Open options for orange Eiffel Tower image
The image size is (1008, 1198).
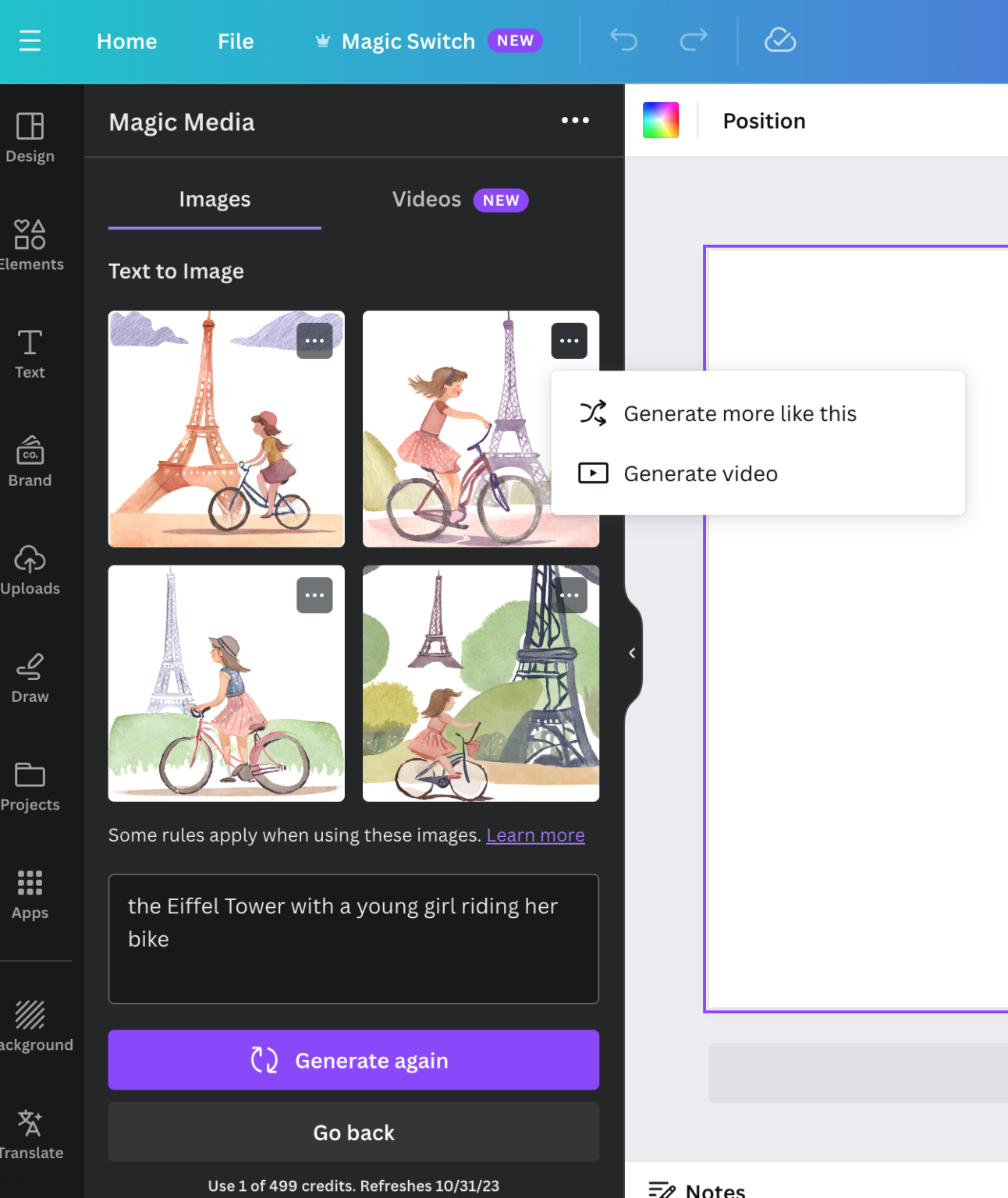(314, 341)
